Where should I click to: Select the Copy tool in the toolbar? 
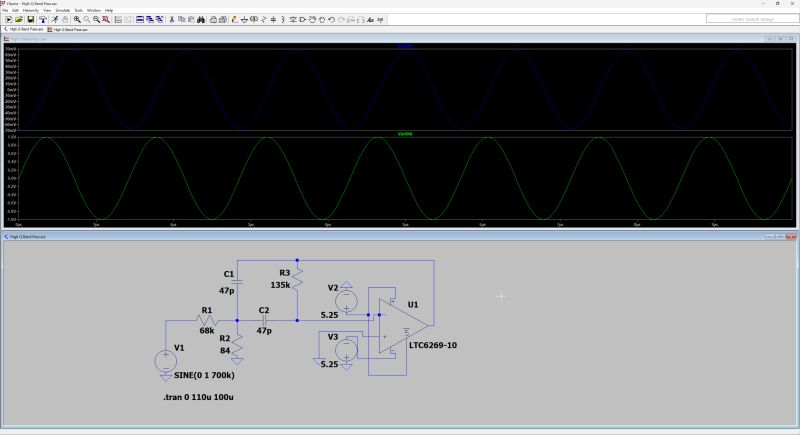(182, 19)
